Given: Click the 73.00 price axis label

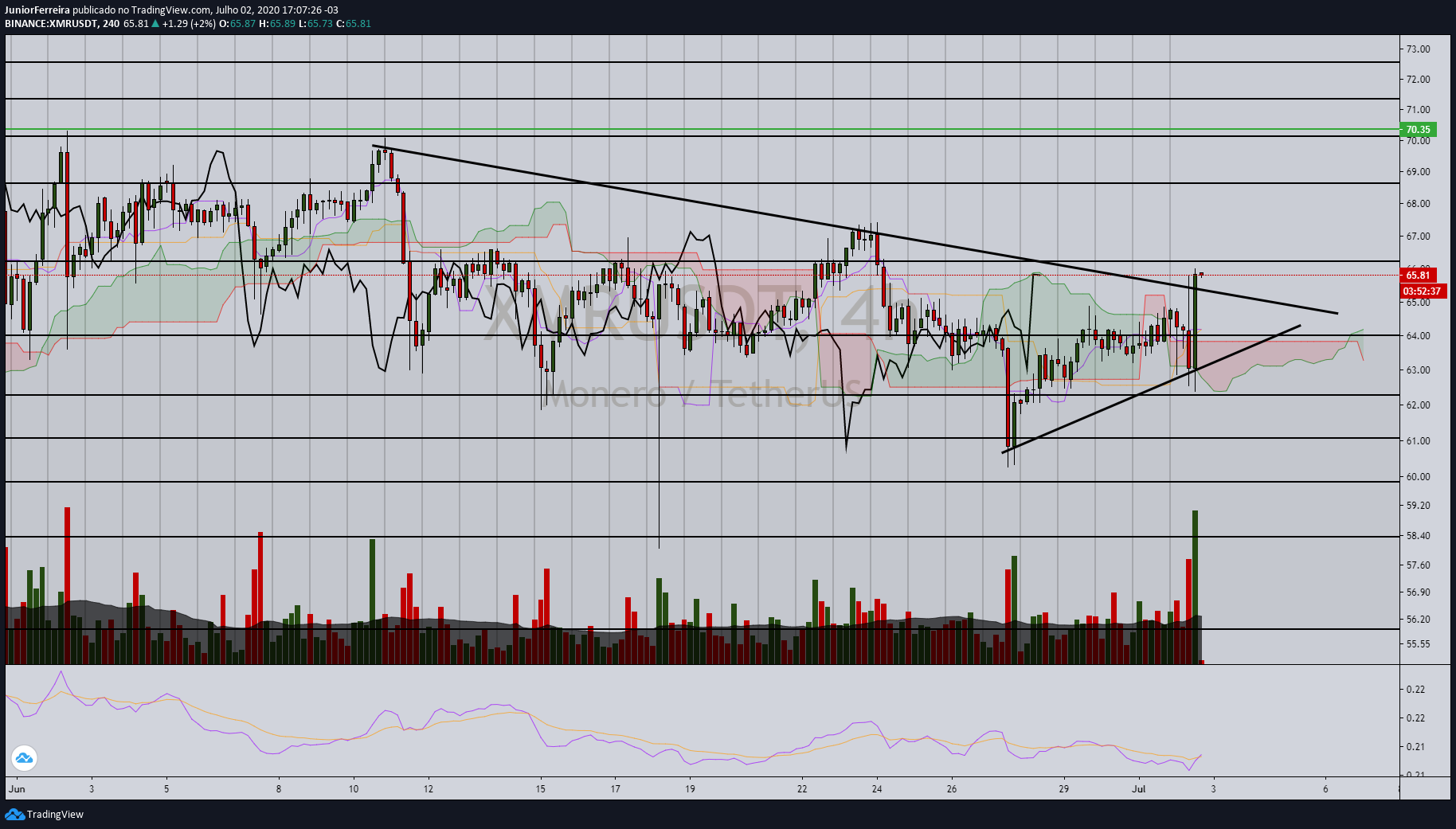Looking at the screenshot, I should (1418, 49).
